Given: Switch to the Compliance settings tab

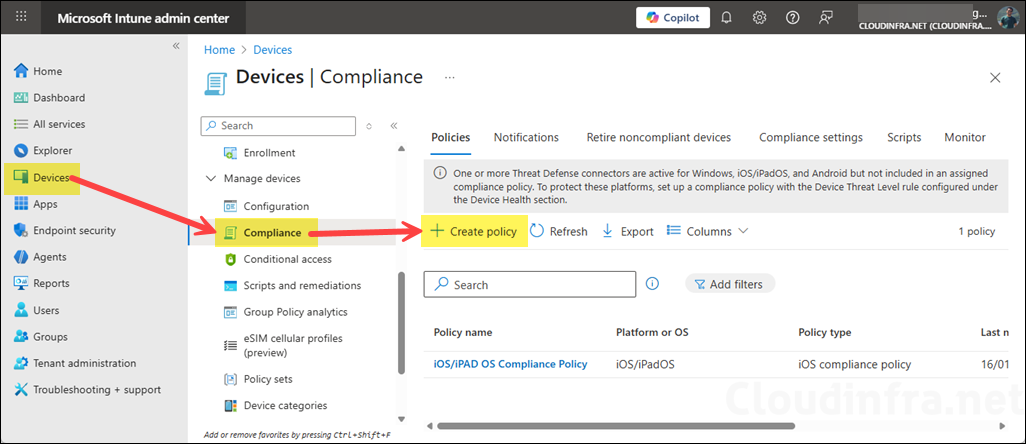Looking at the screenshot, I should pyautogui.click(x=811, y=137).
